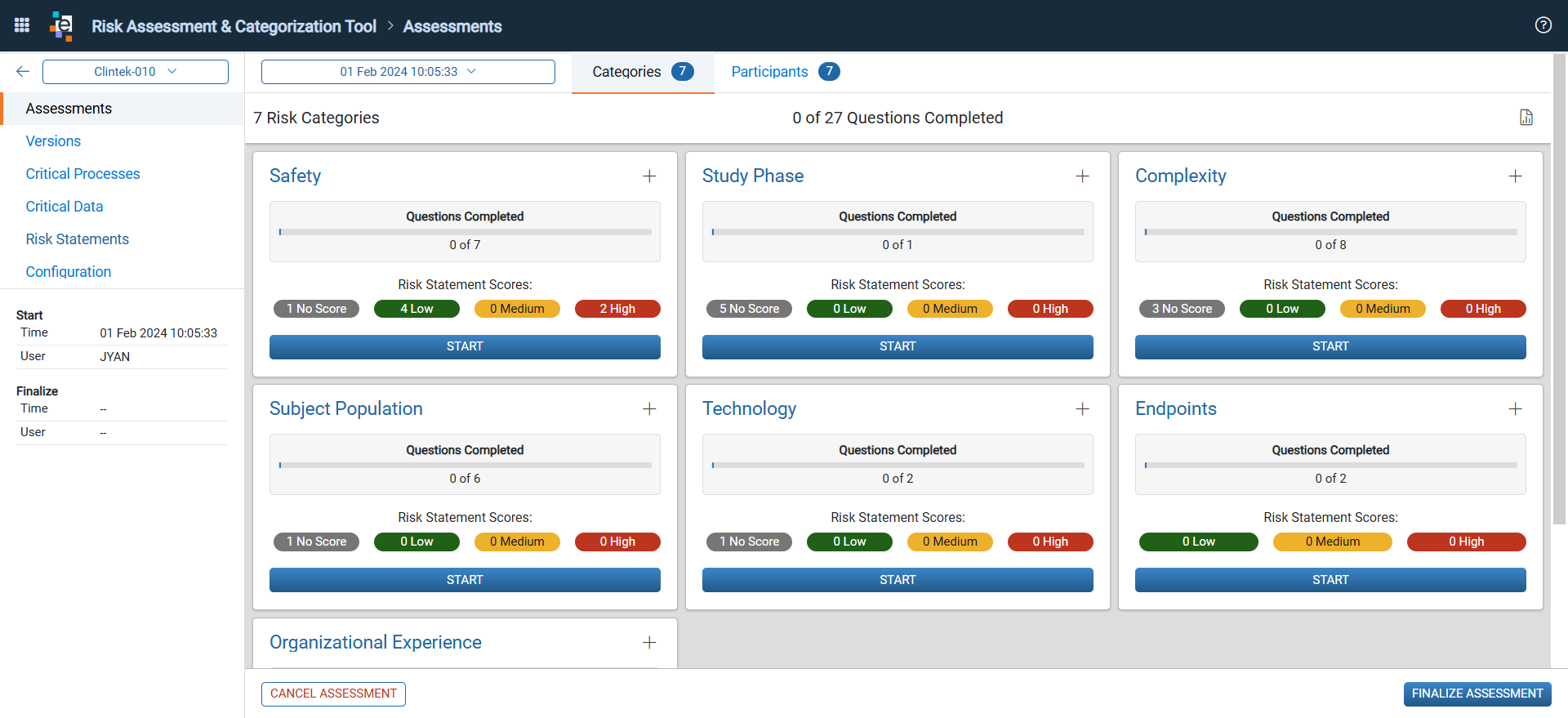The image size is (1568, 718).
Task: Expand the Safety card plus icon
Action: (x=649, y=176)
